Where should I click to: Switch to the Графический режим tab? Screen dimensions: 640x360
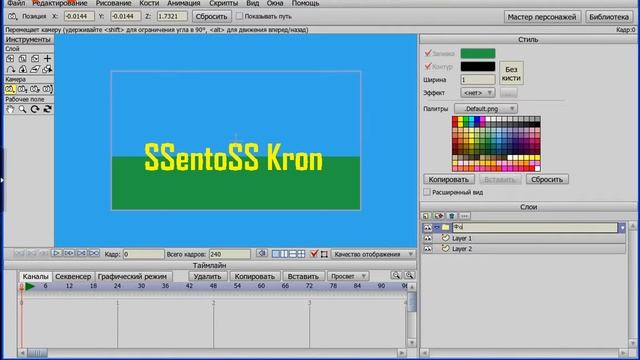coord(132,276)
